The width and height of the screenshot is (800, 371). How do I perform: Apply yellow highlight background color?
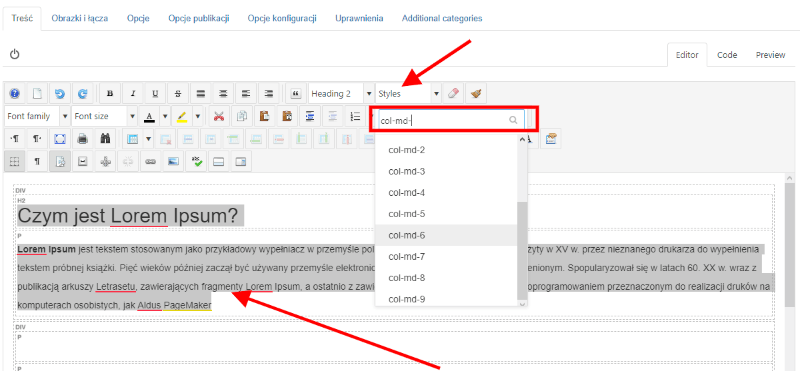(x=182, y=116)
